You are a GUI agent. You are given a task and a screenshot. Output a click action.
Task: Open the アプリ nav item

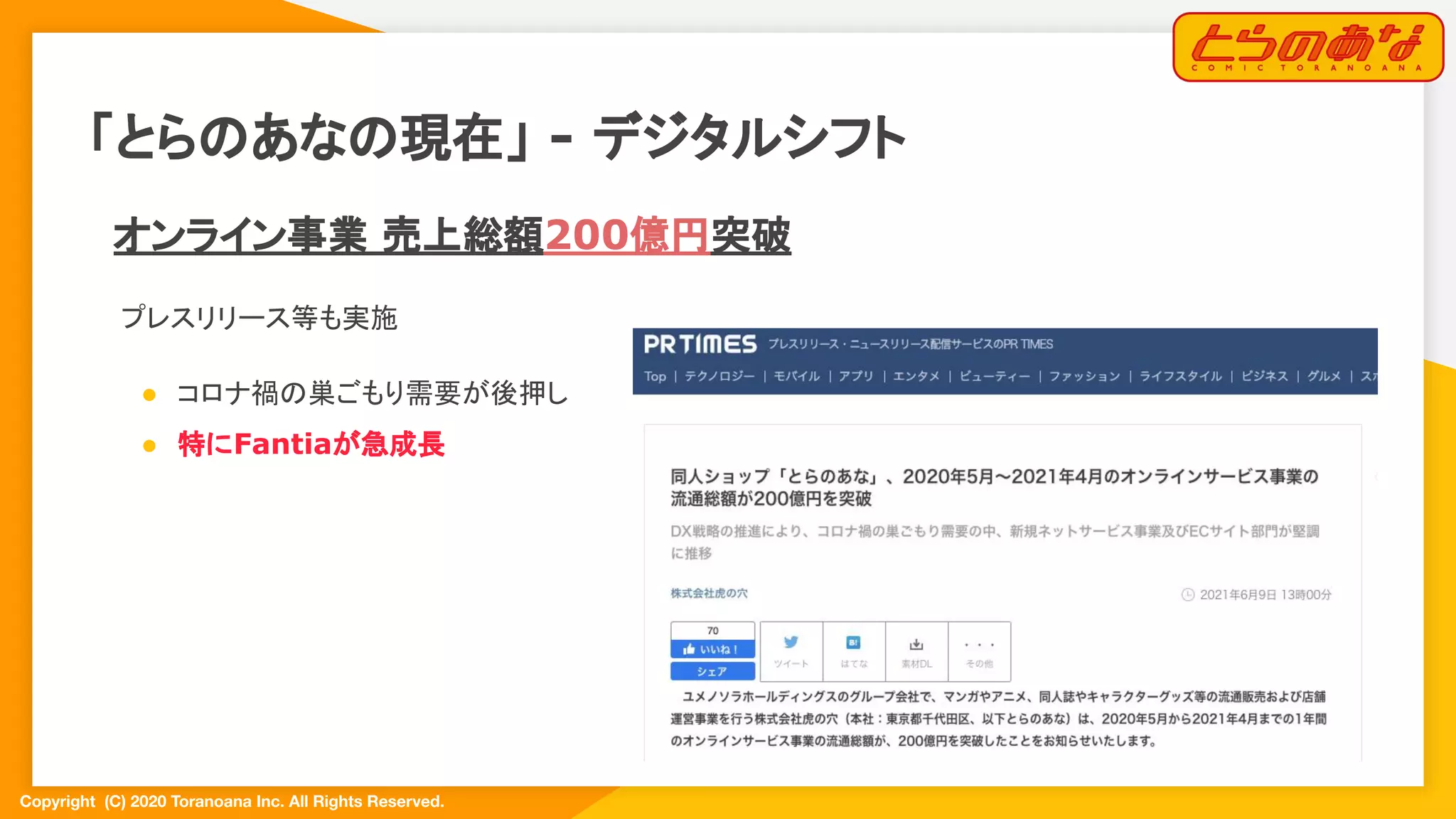(x=856, y=376)
